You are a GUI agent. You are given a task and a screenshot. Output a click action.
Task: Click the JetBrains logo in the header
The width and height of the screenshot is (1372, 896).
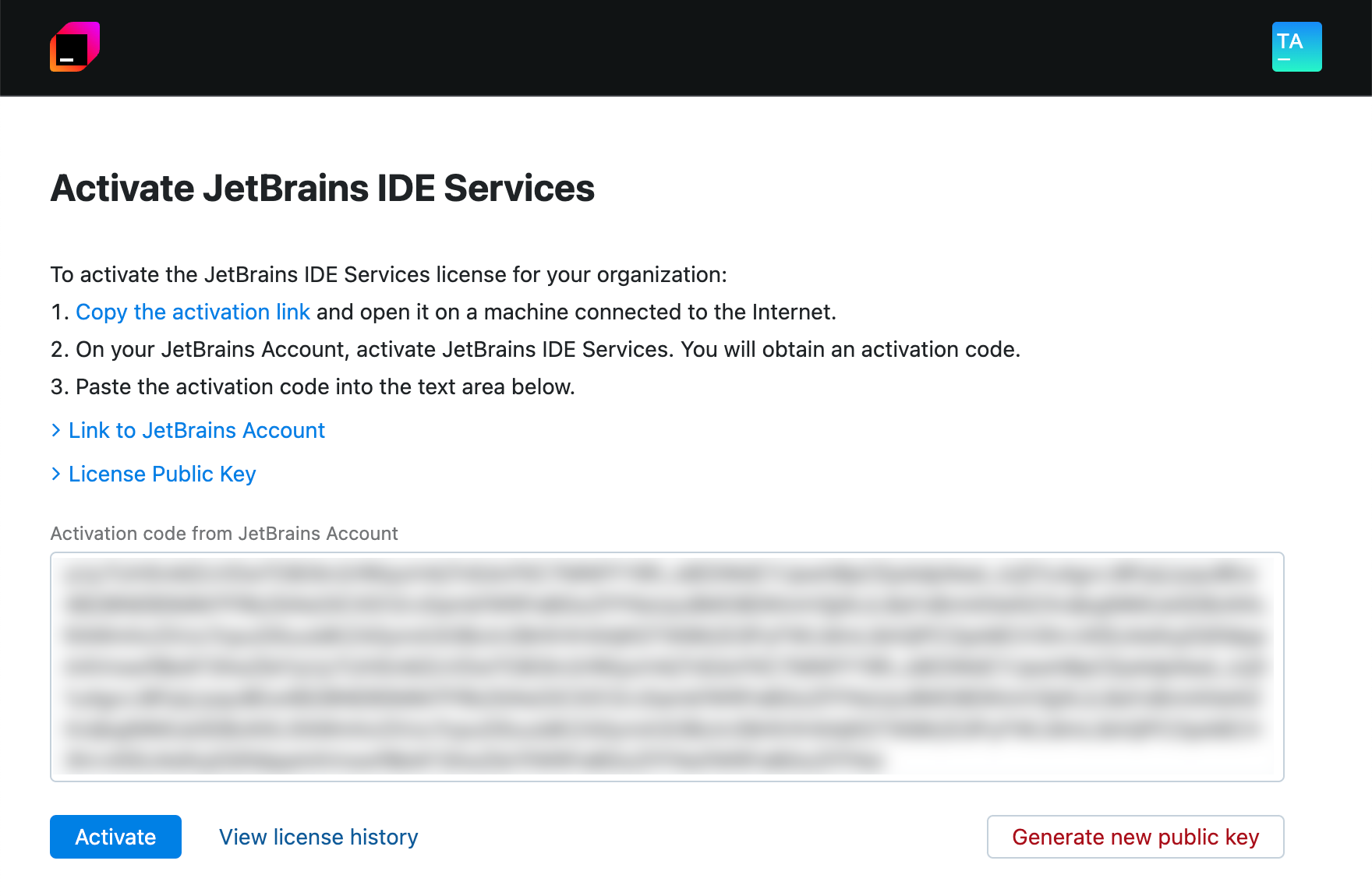tap(76, 47)
